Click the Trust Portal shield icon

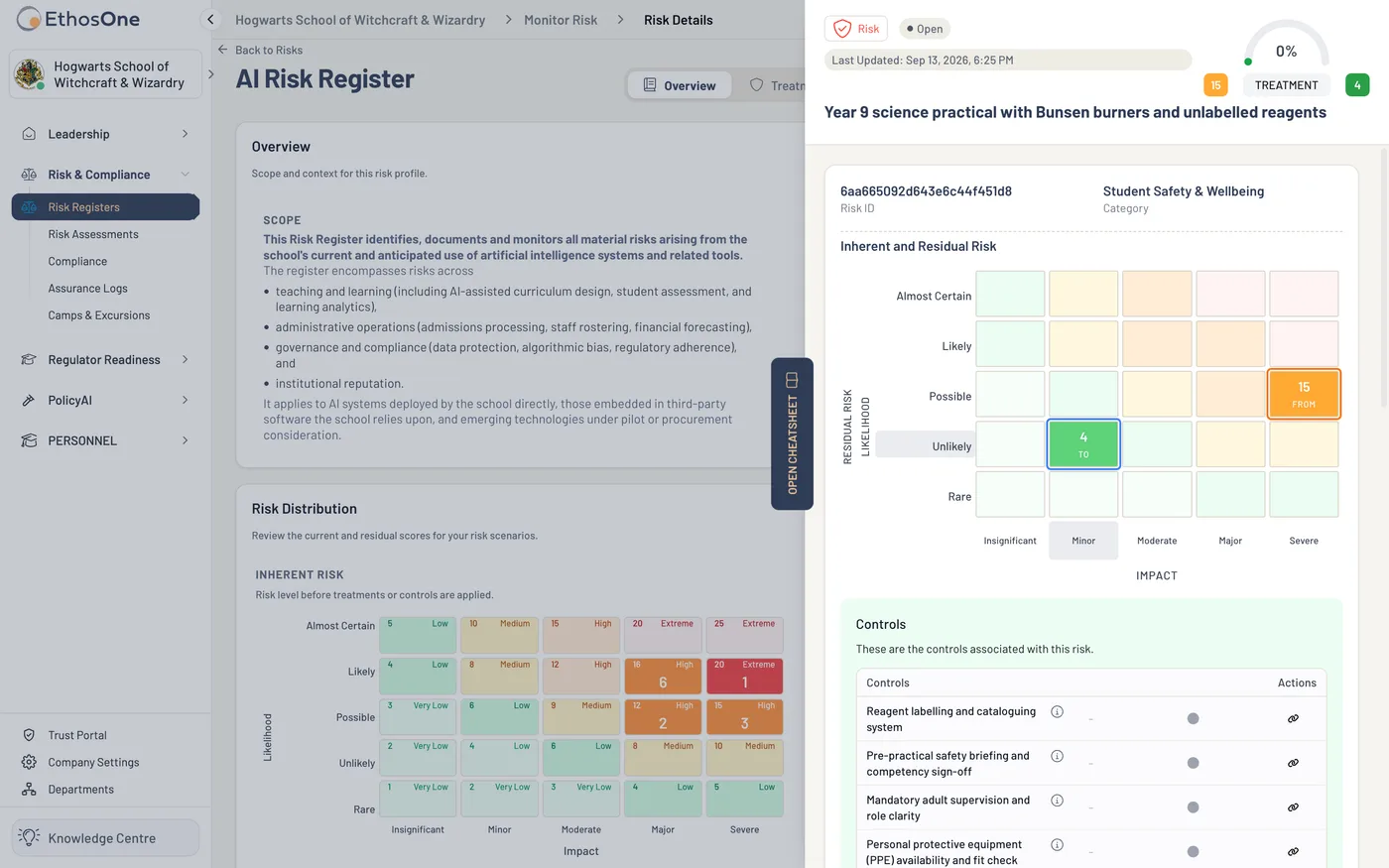tap(29, 735)
